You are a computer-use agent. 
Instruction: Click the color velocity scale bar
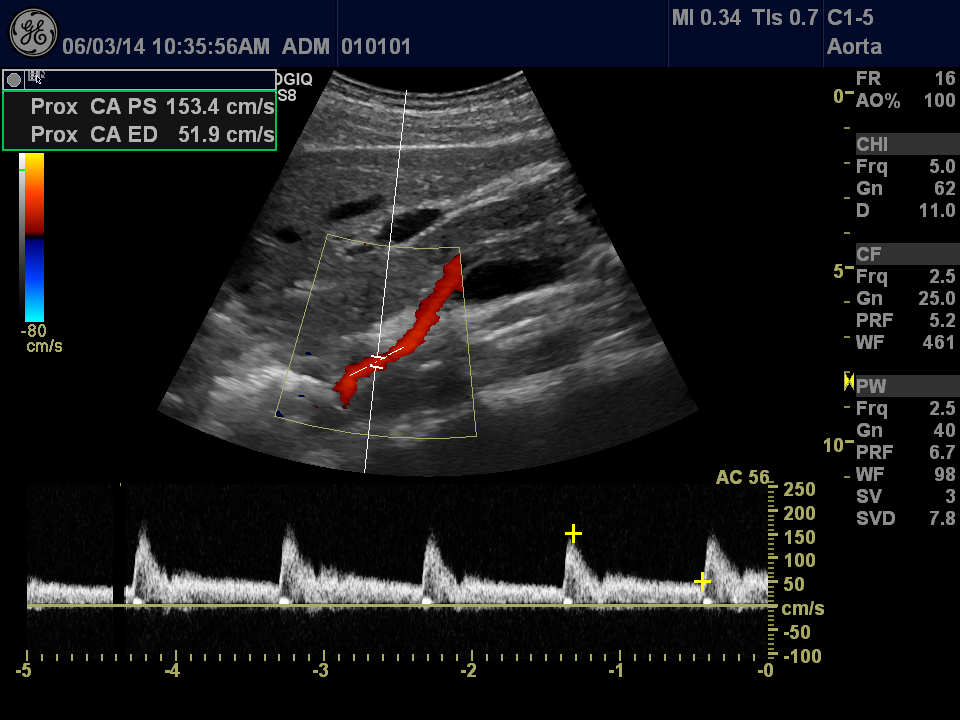tap(34, 237)
